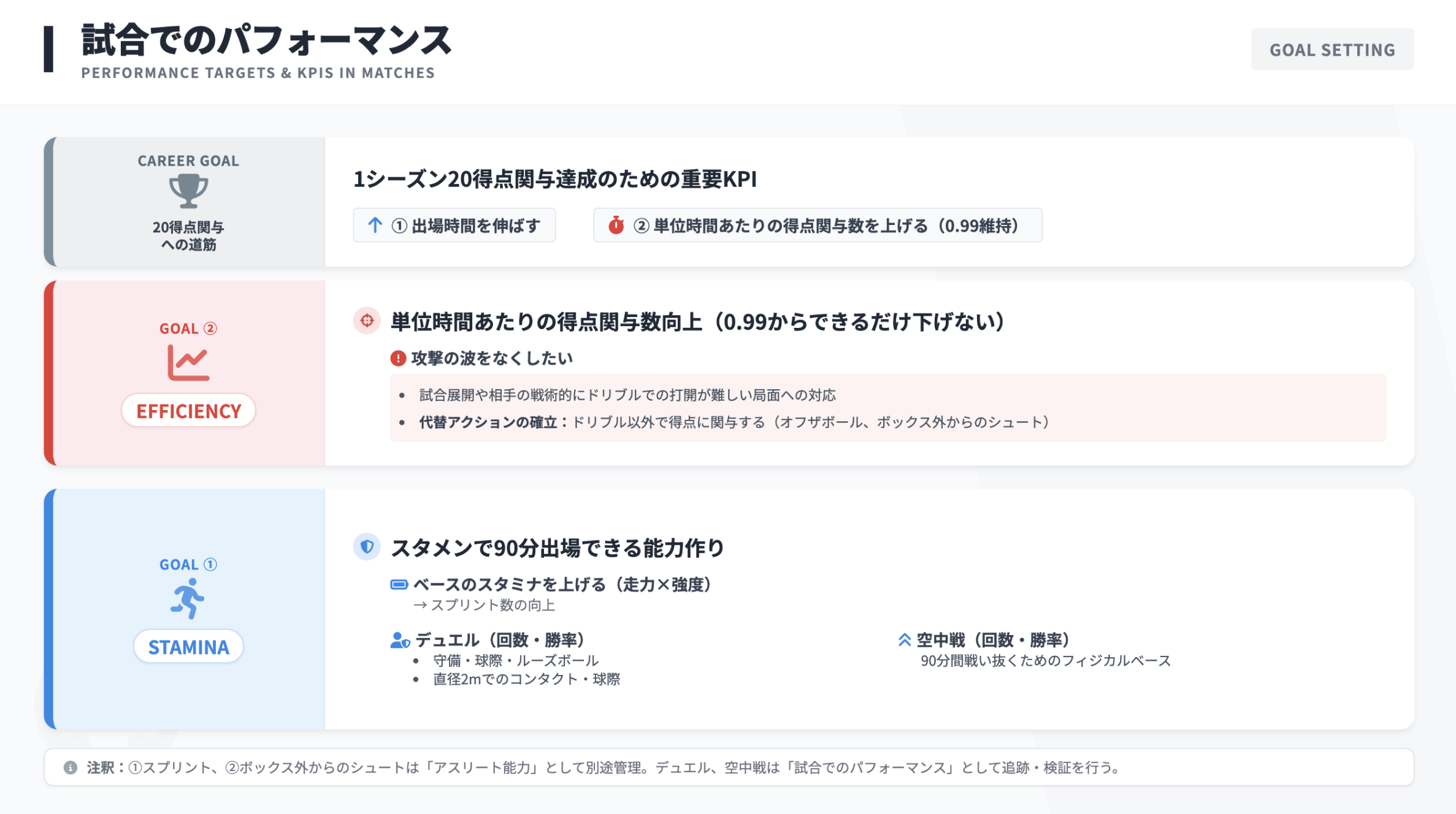Click the blue up-arrow icon beside 出場時間を伸ばす
Image resolution: width=1456 pixels, height=814 pixels.
pos(375,225)
